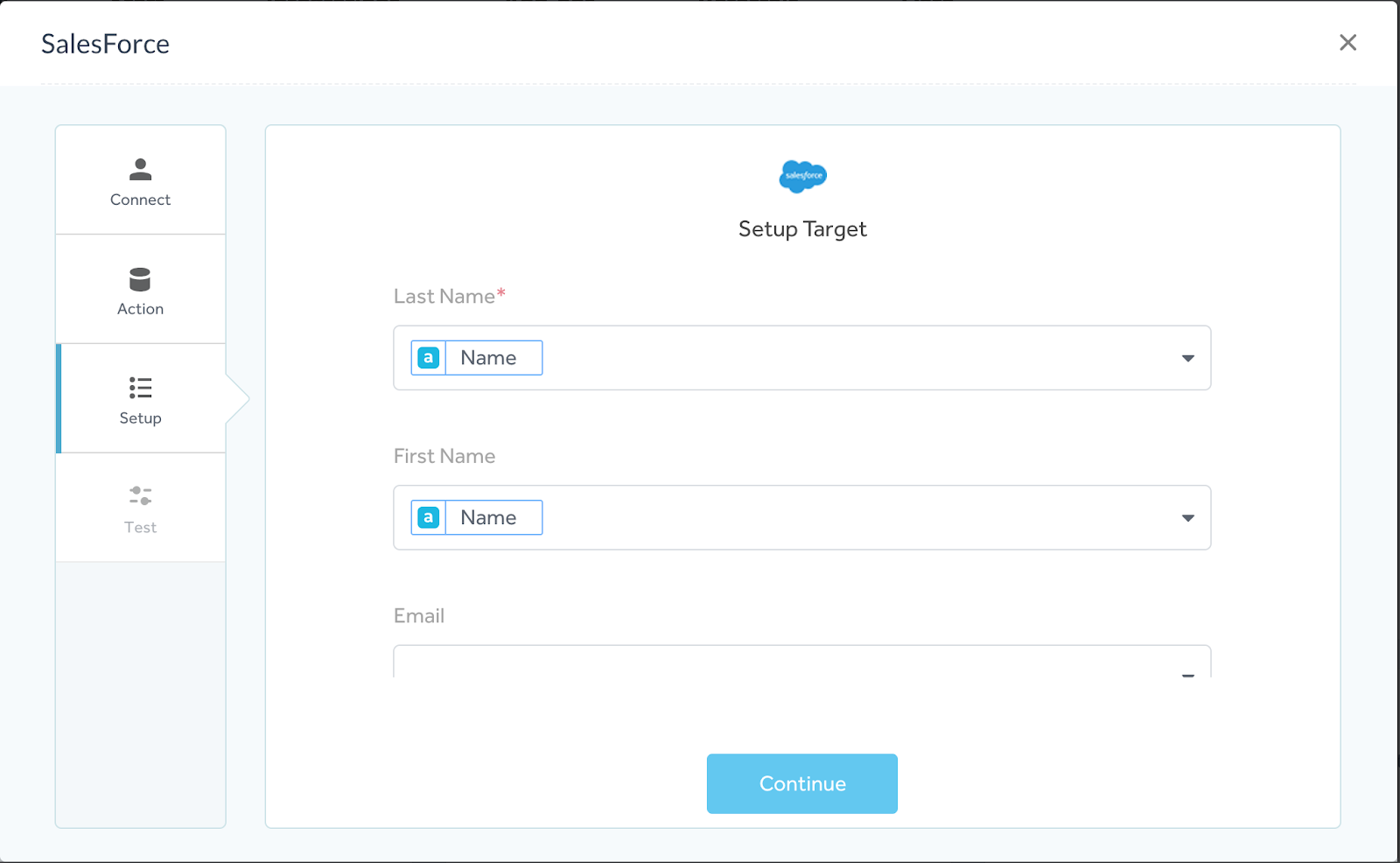Select the Action database icon
Viewport: 1400px width, 863px height.
pyautogui.click(x=140, y=279)
